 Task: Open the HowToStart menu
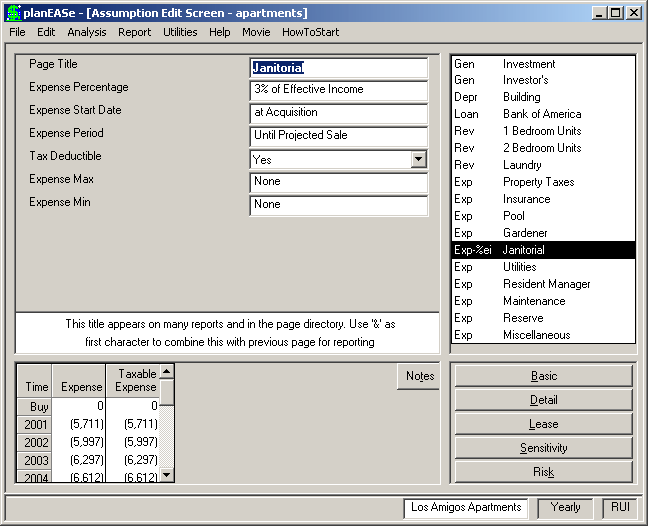click(310, 32)
